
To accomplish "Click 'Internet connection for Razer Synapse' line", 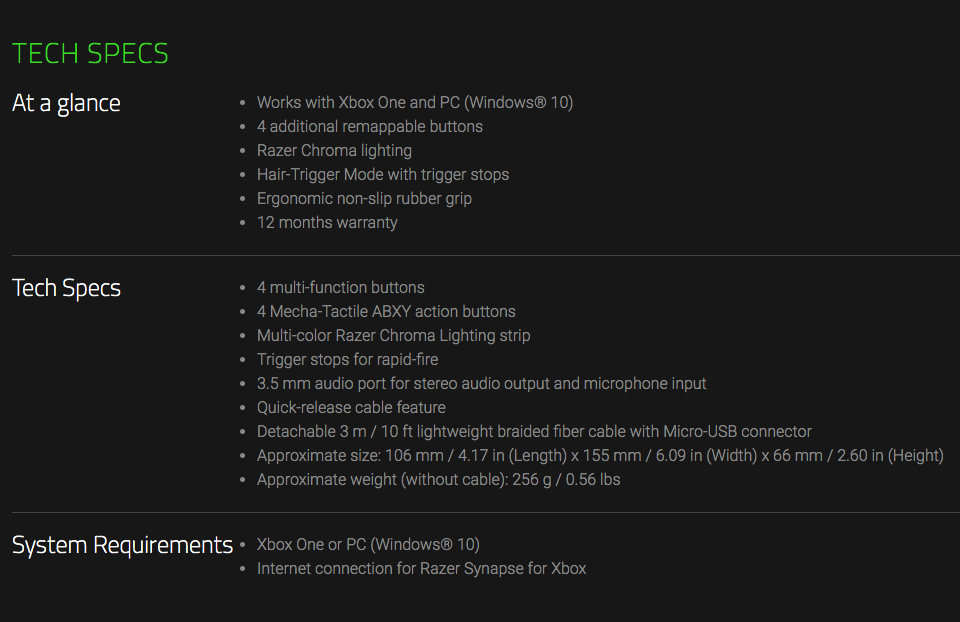I will coord(421,569).
